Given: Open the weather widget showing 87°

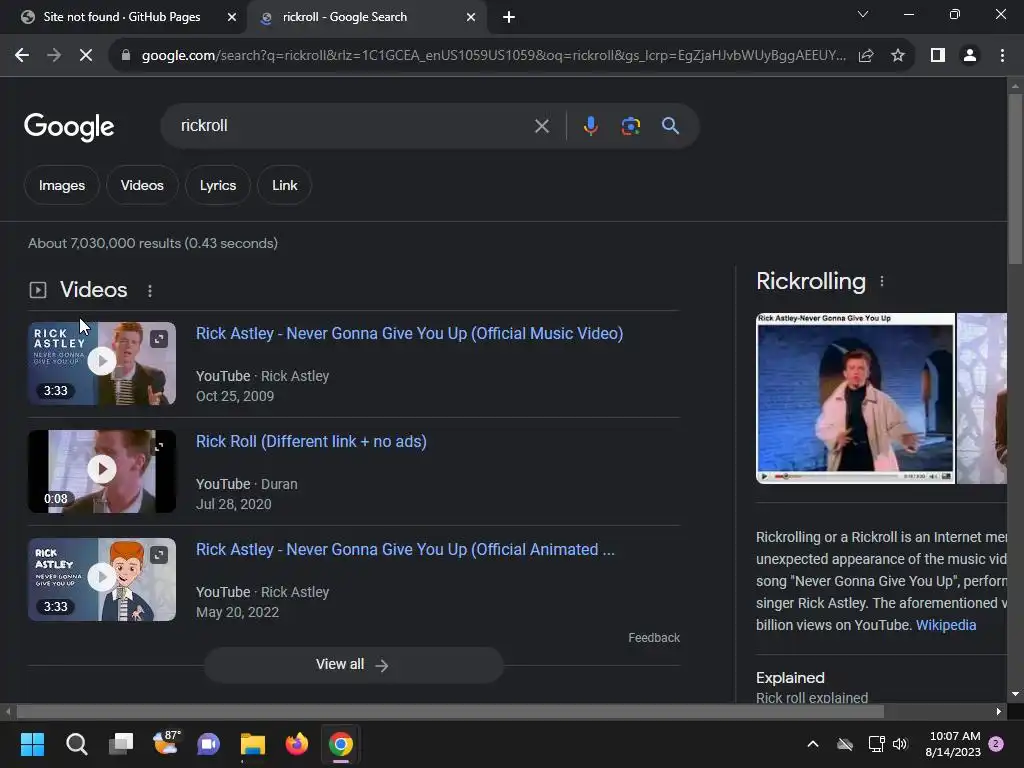Looking at the screenshot, I should click(166, 743).
